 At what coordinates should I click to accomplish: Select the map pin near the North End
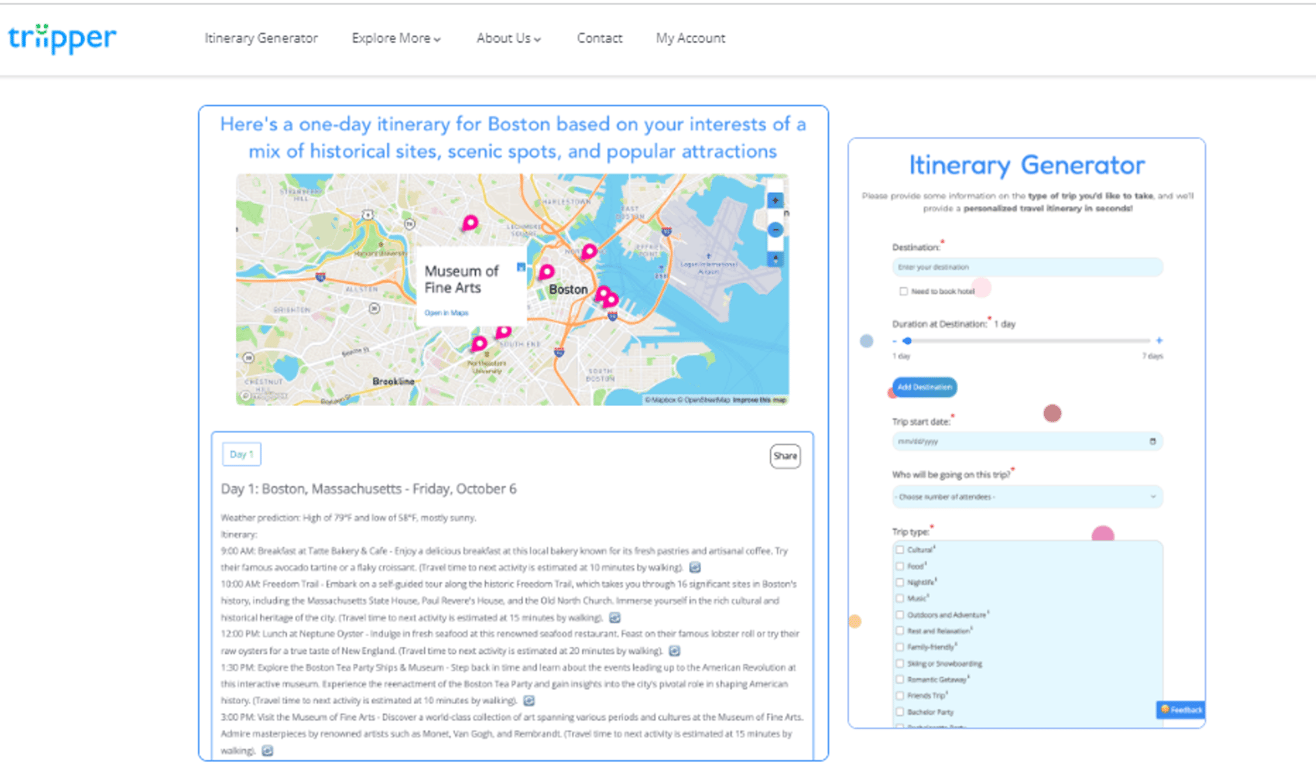589,252
